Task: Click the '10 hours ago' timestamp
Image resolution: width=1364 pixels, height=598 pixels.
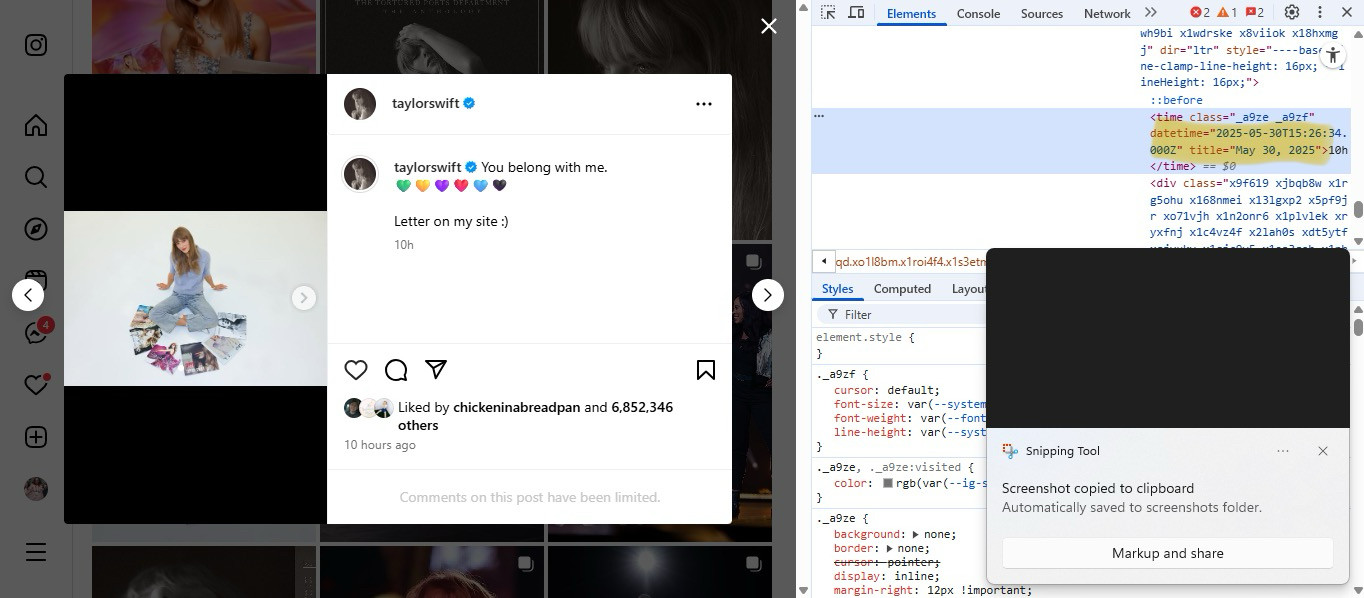Action: [x=380, y=445]
